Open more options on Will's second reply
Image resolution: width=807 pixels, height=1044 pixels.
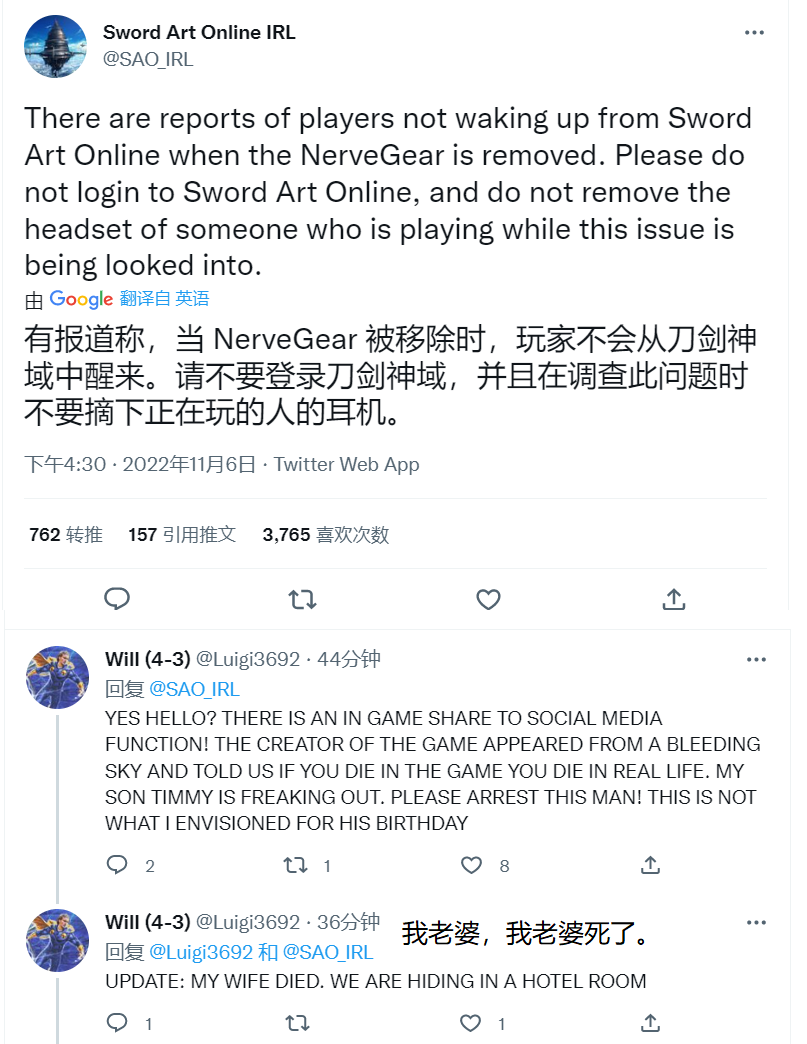point(754,922)
